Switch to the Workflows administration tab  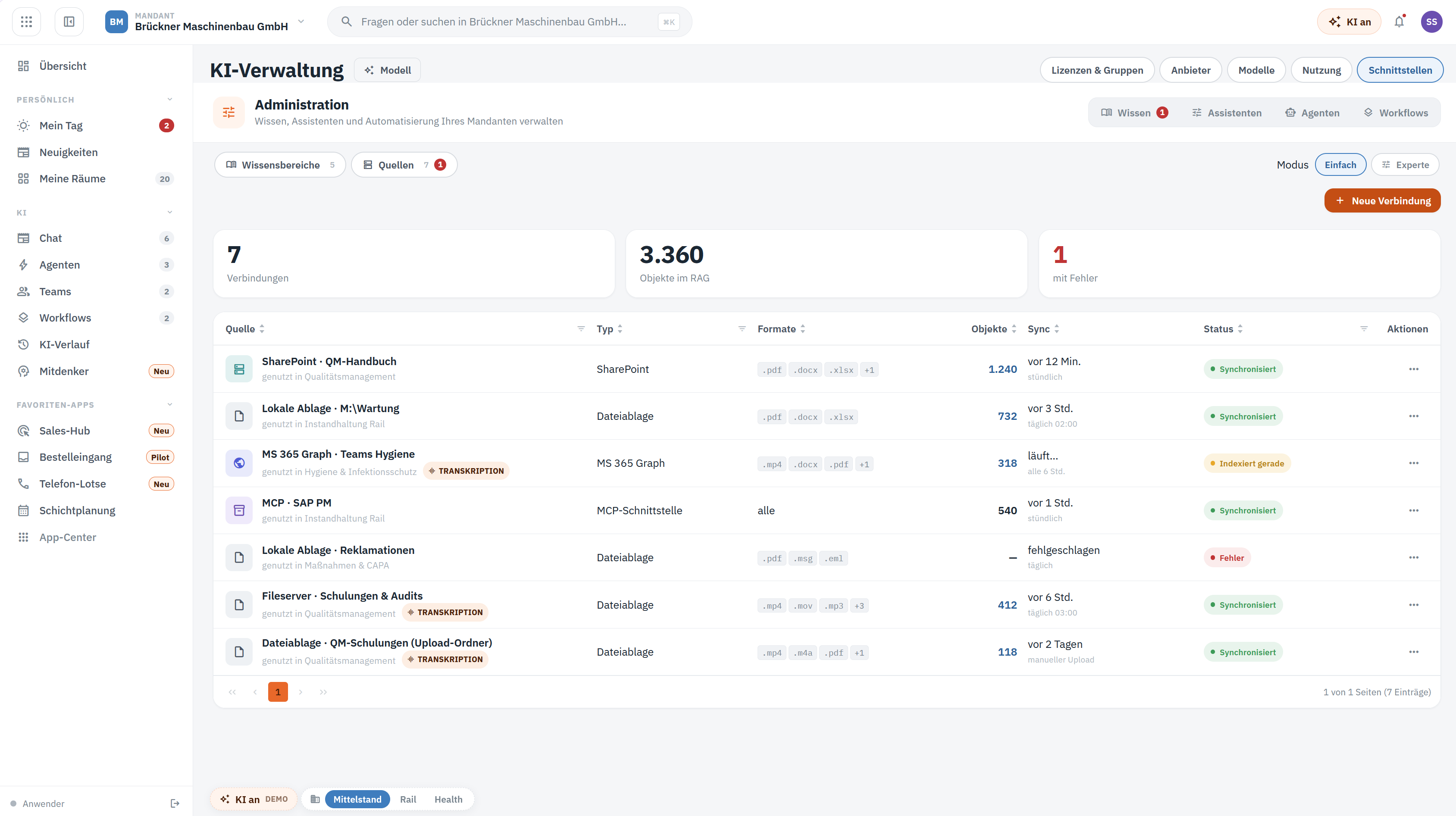[x=1396, y=113]
